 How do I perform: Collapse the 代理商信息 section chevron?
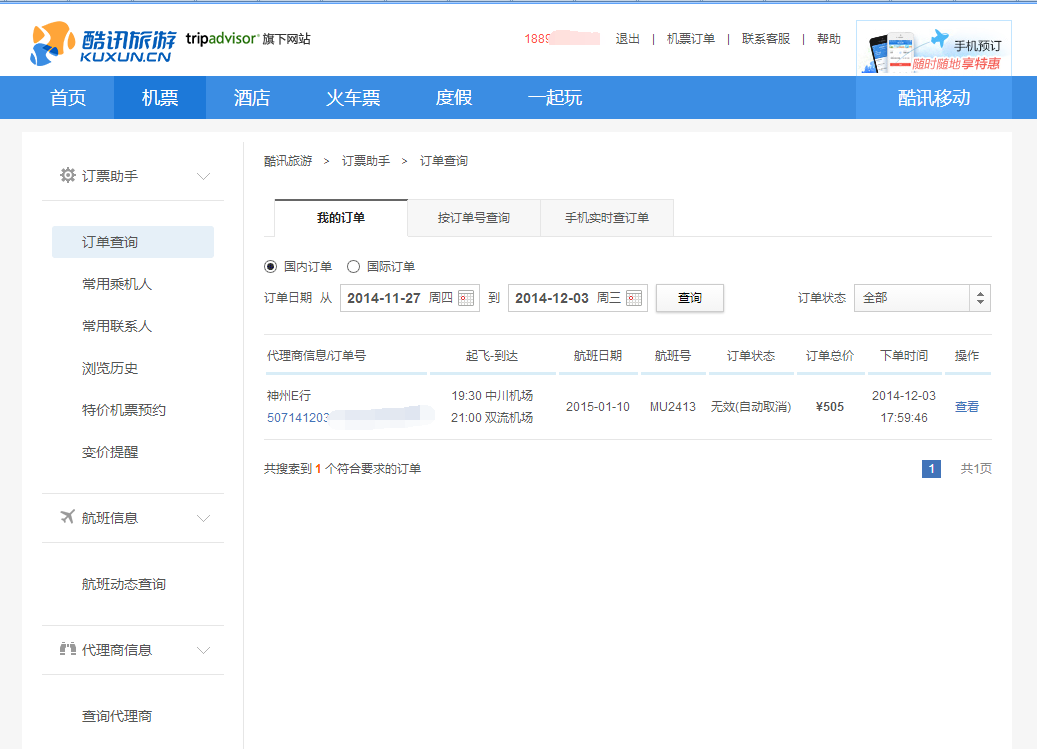[x=203, y=650]
